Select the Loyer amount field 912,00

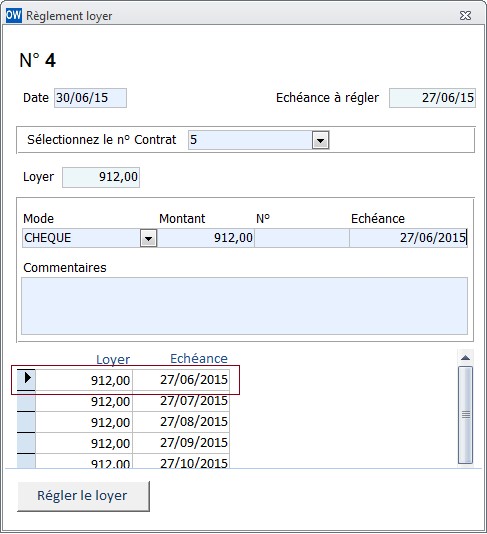click(101, 177)
